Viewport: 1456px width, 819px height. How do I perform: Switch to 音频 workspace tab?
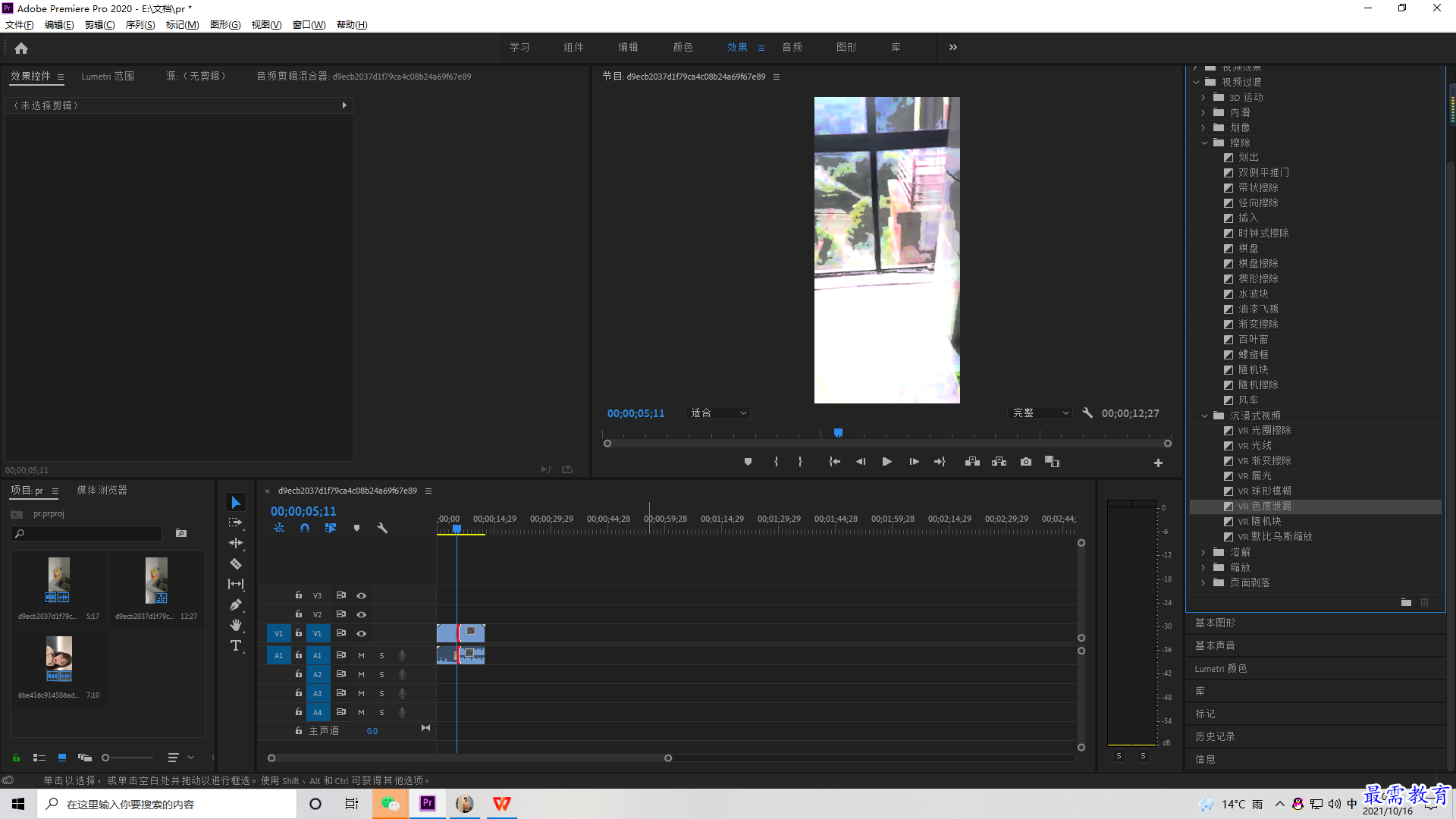[x=792, y=48]
